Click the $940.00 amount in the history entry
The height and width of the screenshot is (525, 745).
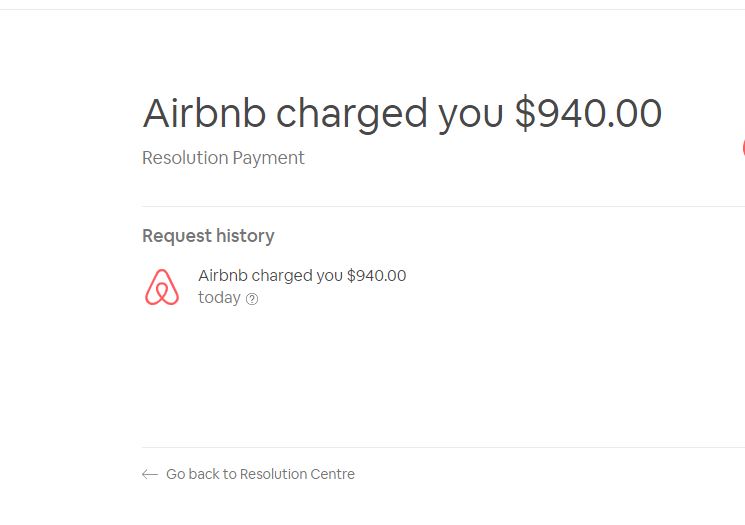coord(376,276)
